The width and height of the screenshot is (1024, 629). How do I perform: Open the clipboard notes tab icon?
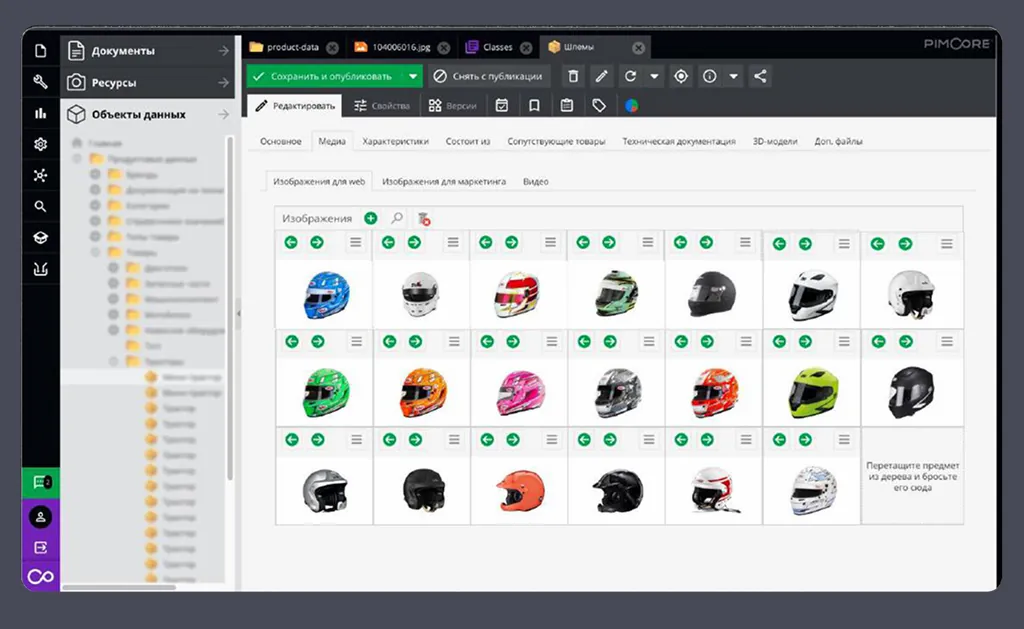(567, 106)
